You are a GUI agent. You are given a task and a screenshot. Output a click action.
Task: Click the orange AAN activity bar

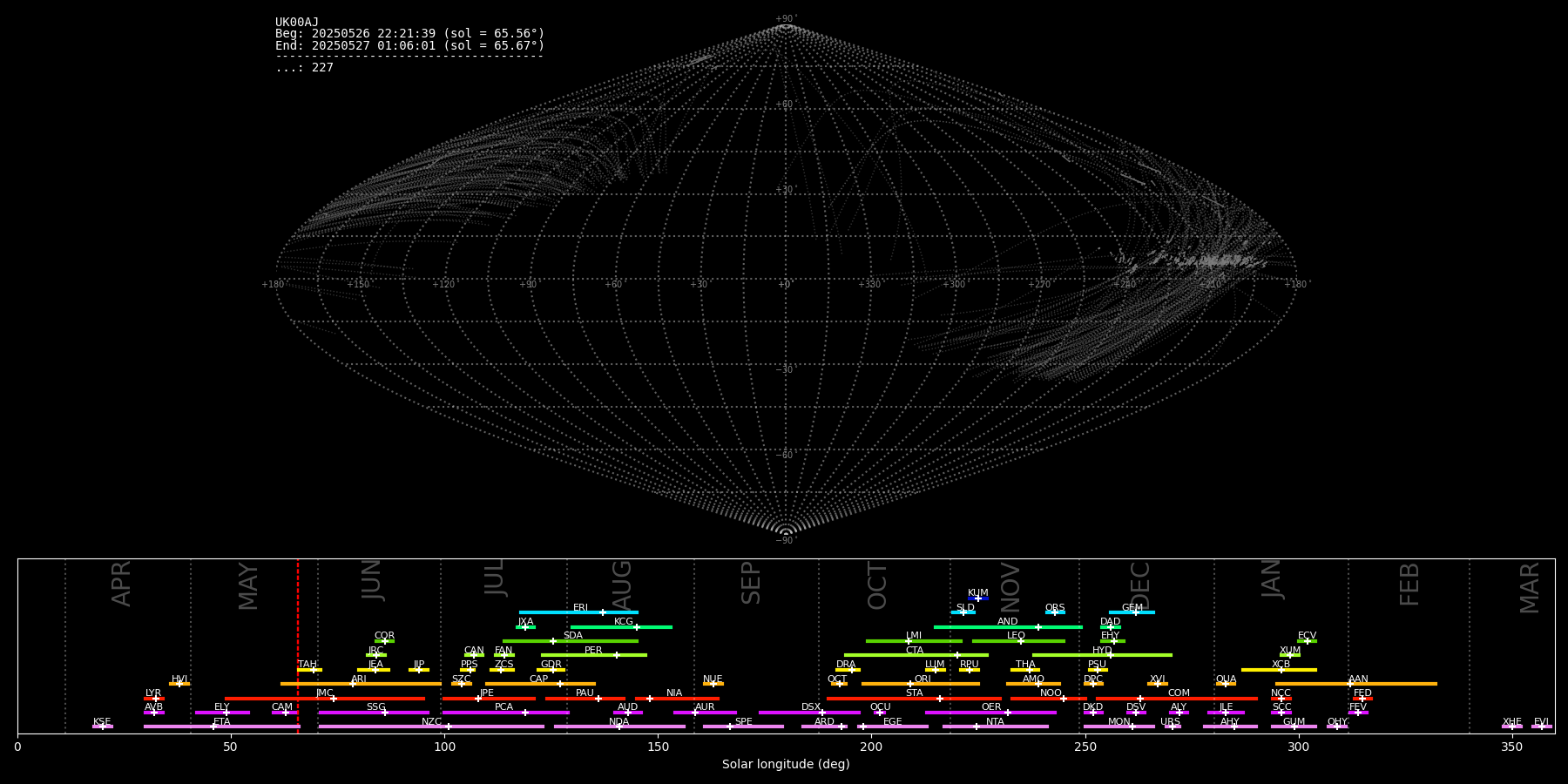pos(1355,684)
